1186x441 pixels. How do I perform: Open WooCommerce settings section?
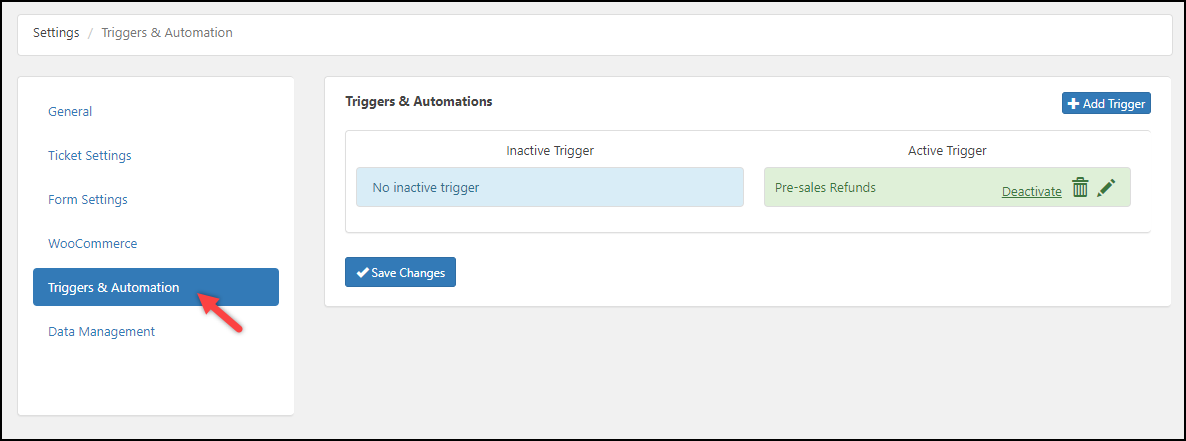click(93, 244)
